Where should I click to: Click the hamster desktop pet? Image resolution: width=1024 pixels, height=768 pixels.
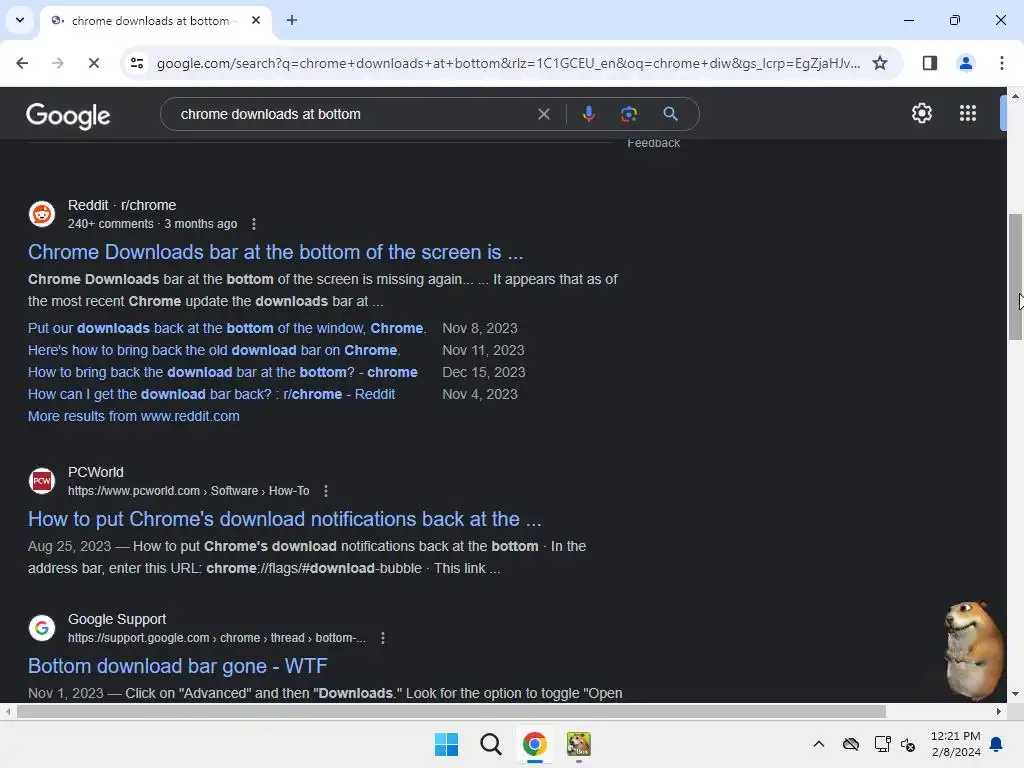click(972, 650)
